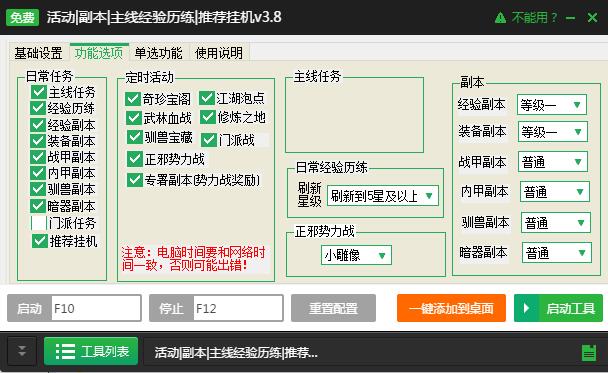Screen dimensions: 608x373
Task: Click the warning triangle icon near 不能用
Action: 501,17
